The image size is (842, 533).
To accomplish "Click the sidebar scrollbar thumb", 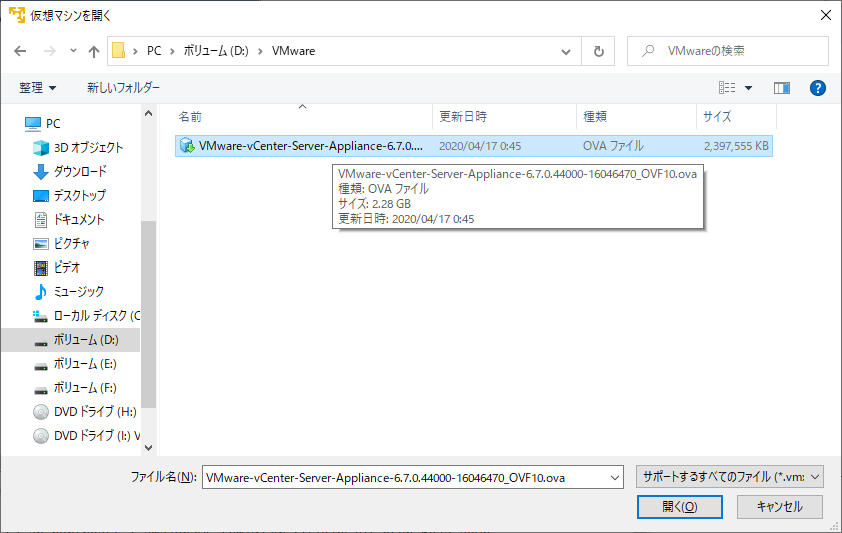I will pos(149,314).
